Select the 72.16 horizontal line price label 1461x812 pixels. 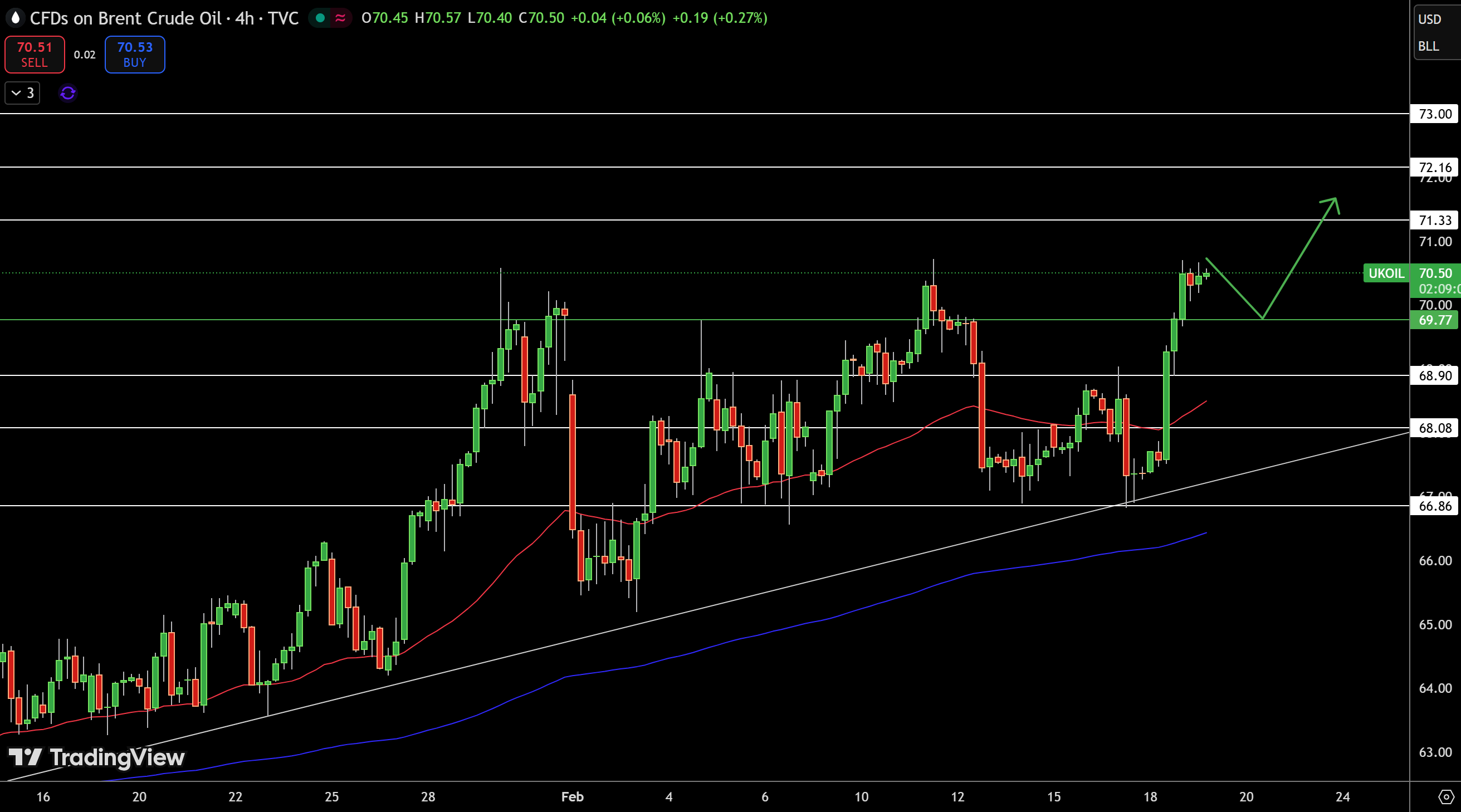coord(1434,167)
